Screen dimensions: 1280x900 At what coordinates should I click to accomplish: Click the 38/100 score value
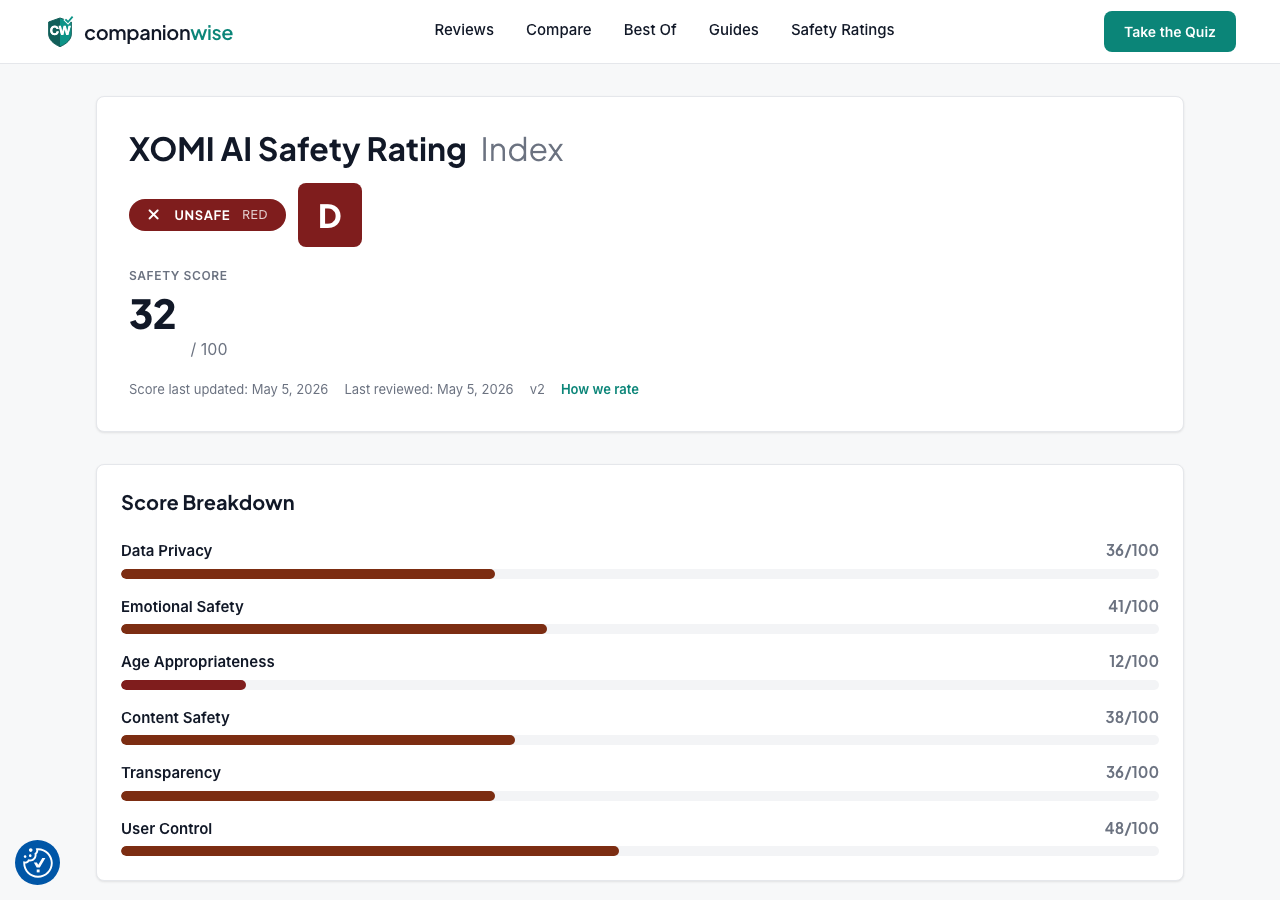(x=1133, y=718)
